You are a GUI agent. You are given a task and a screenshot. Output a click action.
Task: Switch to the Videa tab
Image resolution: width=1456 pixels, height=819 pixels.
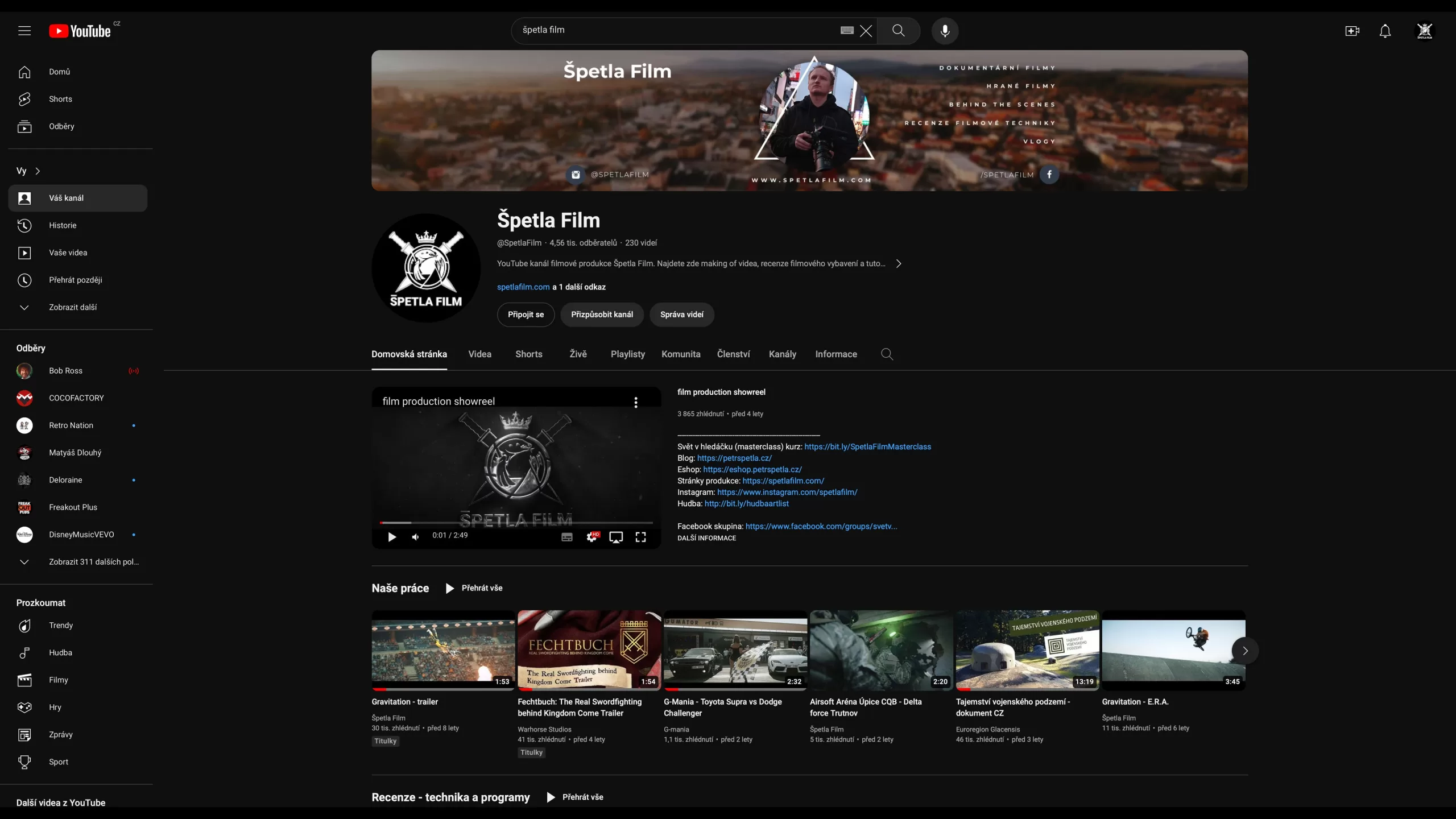tap(479, 354)
